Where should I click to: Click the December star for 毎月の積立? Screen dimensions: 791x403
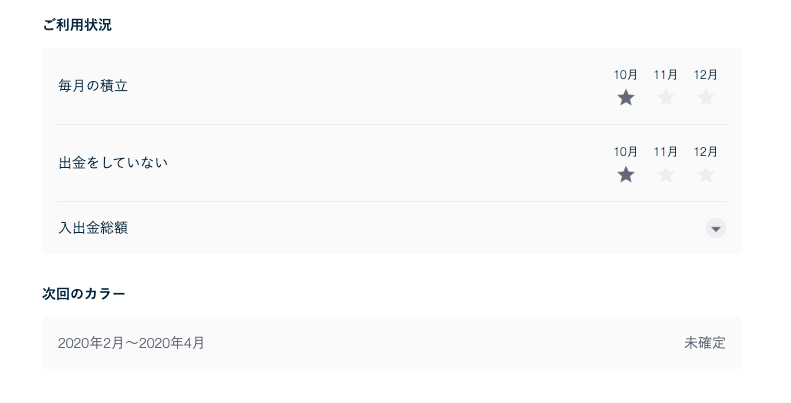pyautogui.click(x=706, y=97)
